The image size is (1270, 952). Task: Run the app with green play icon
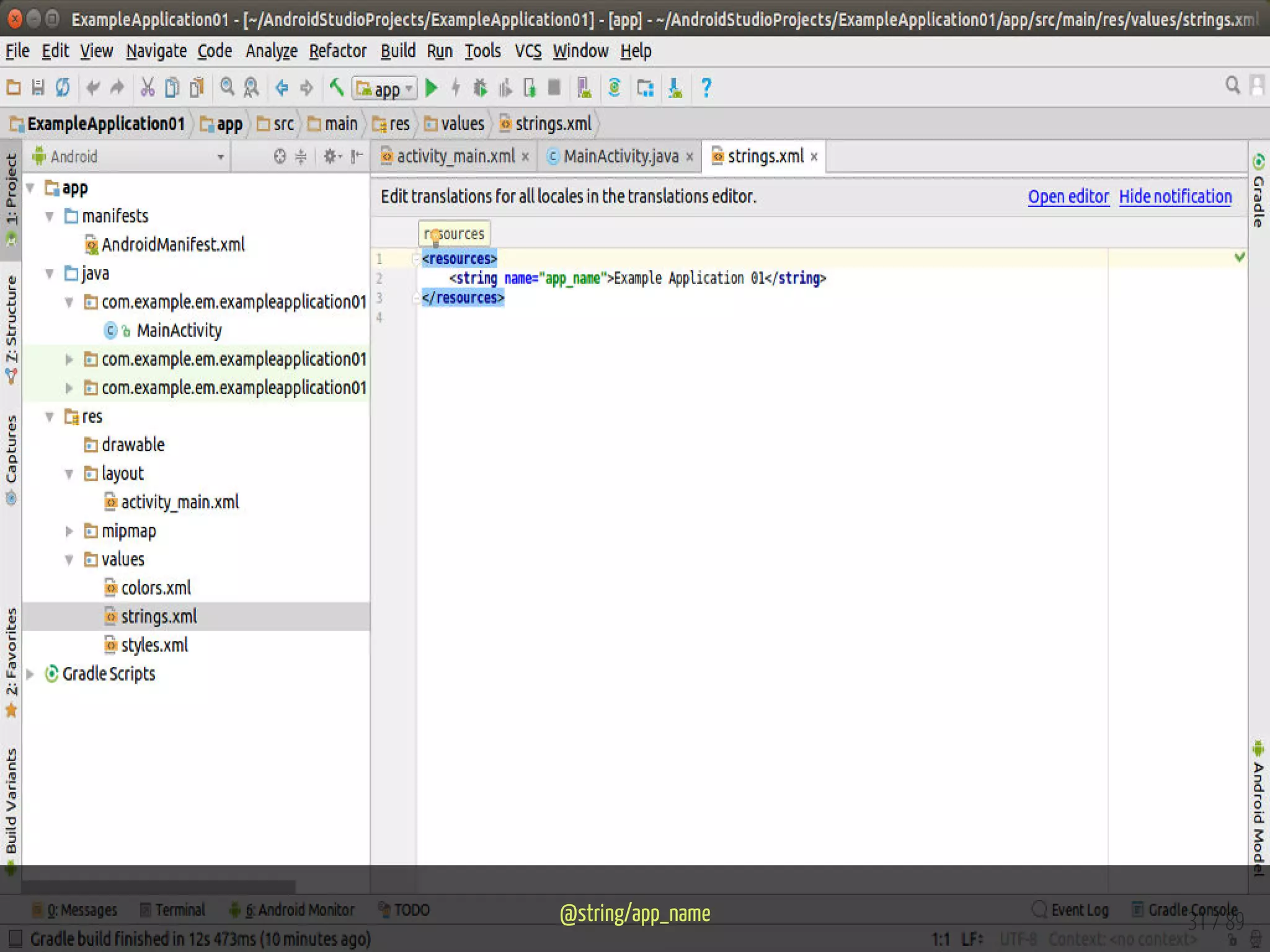pyautogui.click(x=432, y=88)
